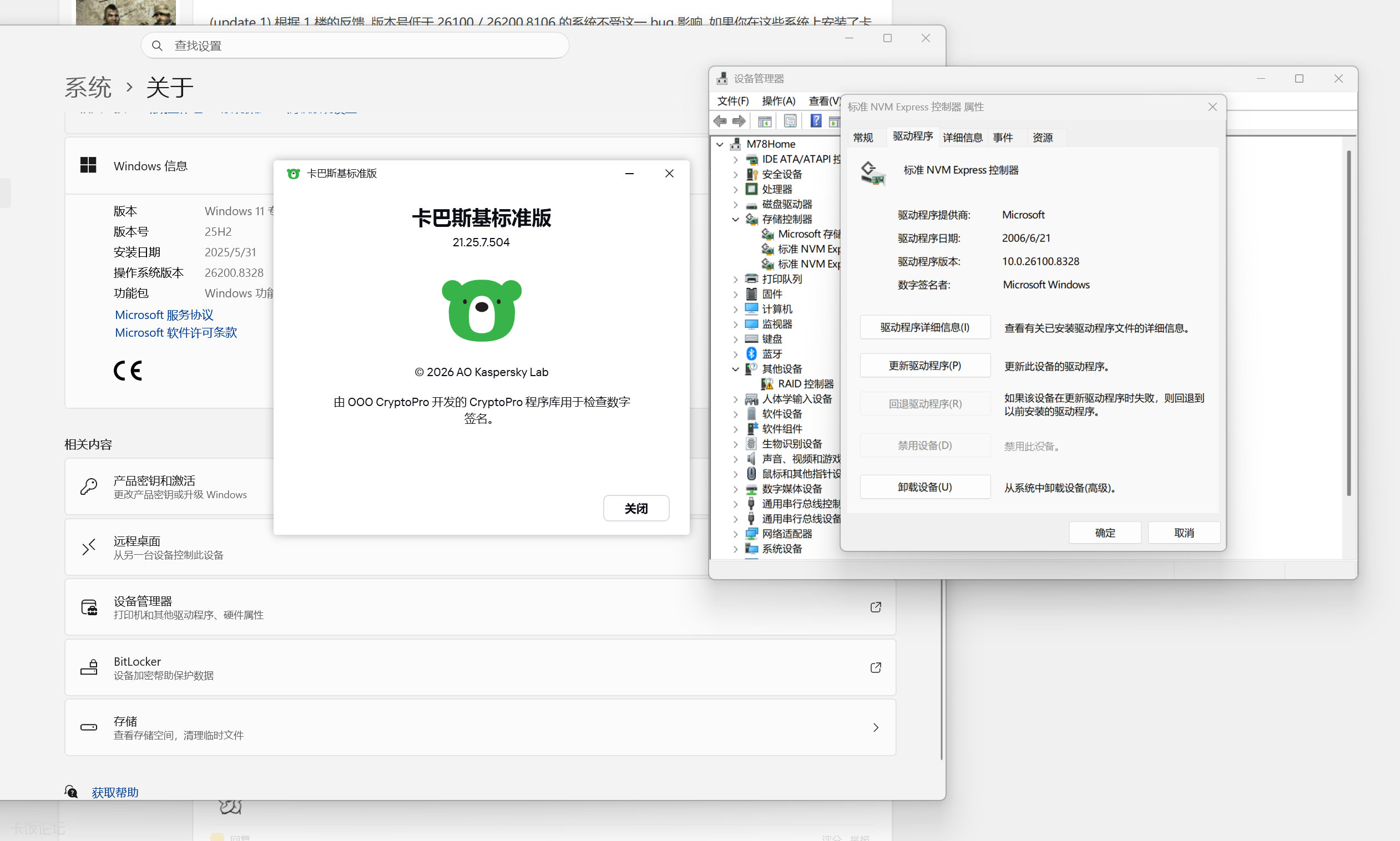The height and width of the screenshot is (841, 1400).
Task: Click the 安全设备 key icon in tree
Action: click(751, 174)
